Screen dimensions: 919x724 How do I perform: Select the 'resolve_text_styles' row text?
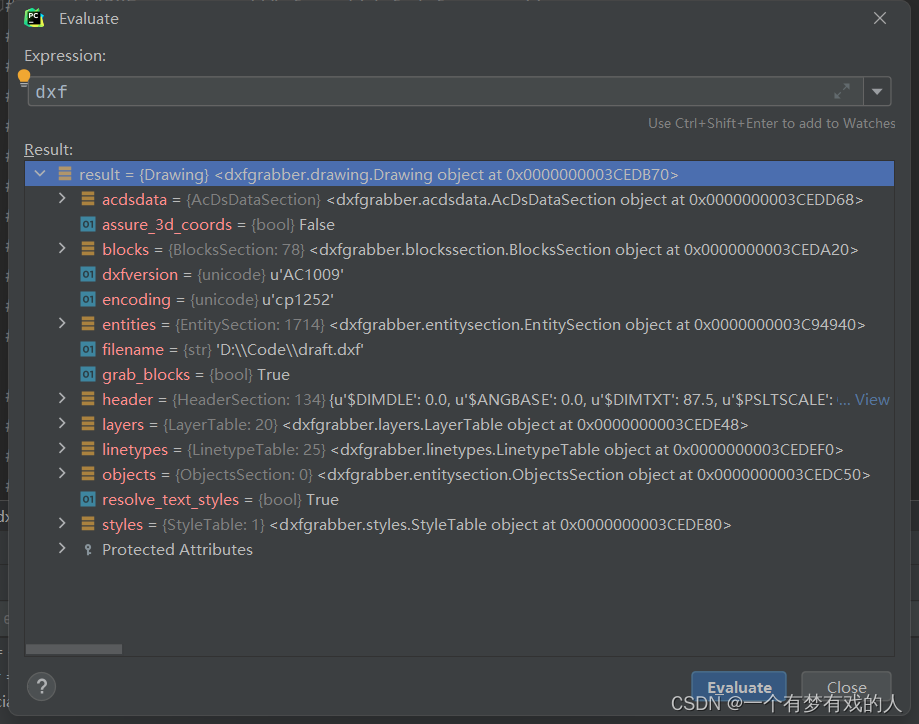pos(220,500)
